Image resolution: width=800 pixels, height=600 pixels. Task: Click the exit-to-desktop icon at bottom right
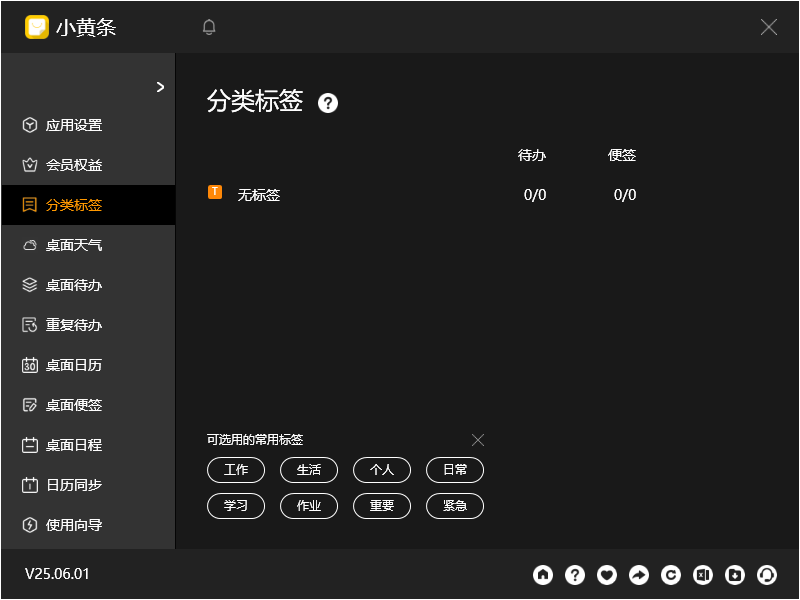703,575
